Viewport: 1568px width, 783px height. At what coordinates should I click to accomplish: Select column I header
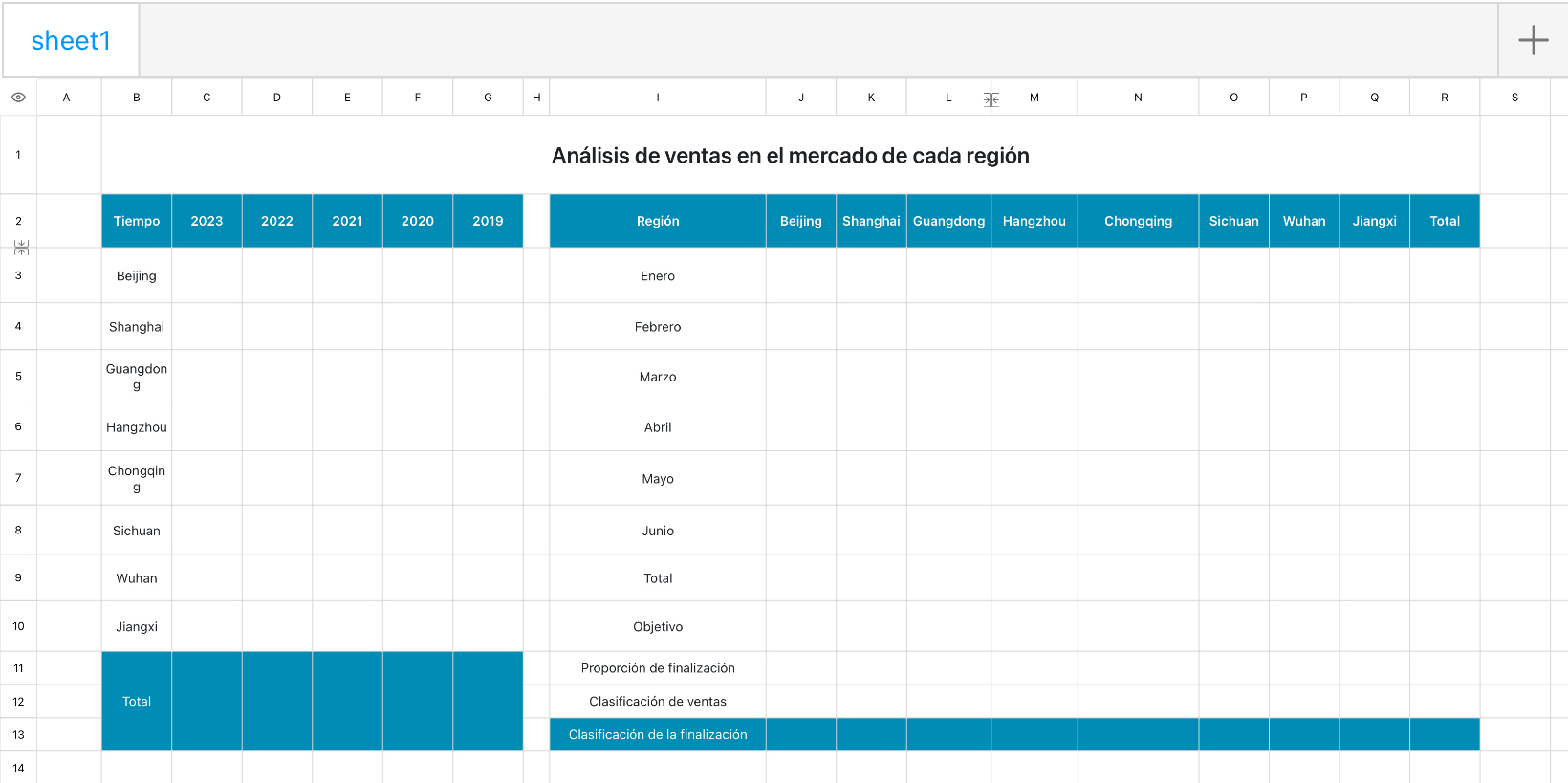658,98
